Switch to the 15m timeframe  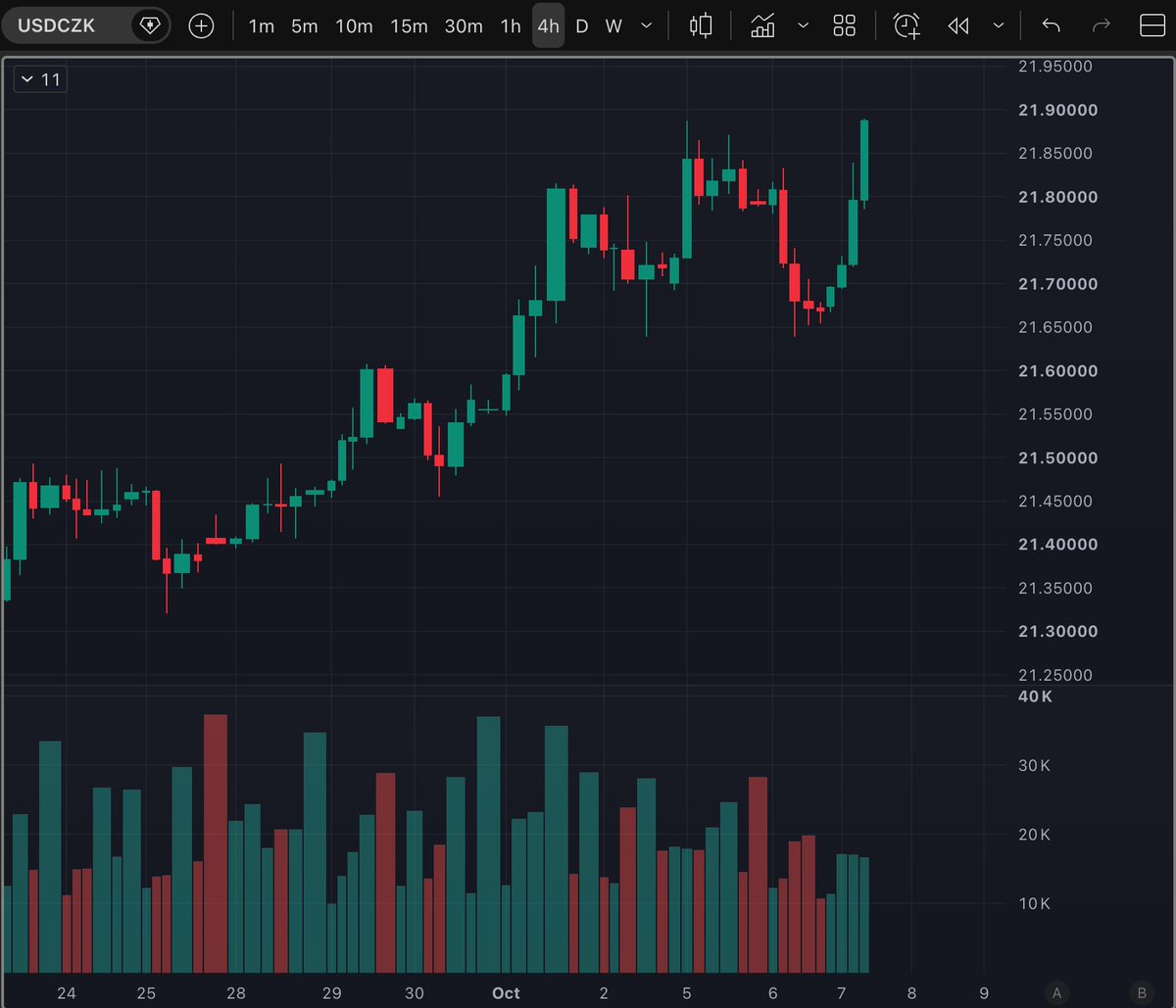pos(409,26)
